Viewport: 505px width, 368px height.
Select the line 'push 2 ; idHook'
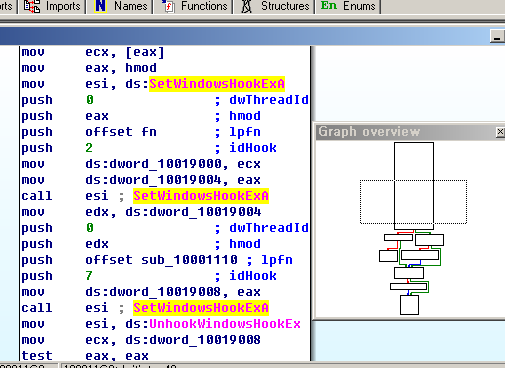click(x=149, y=148)
